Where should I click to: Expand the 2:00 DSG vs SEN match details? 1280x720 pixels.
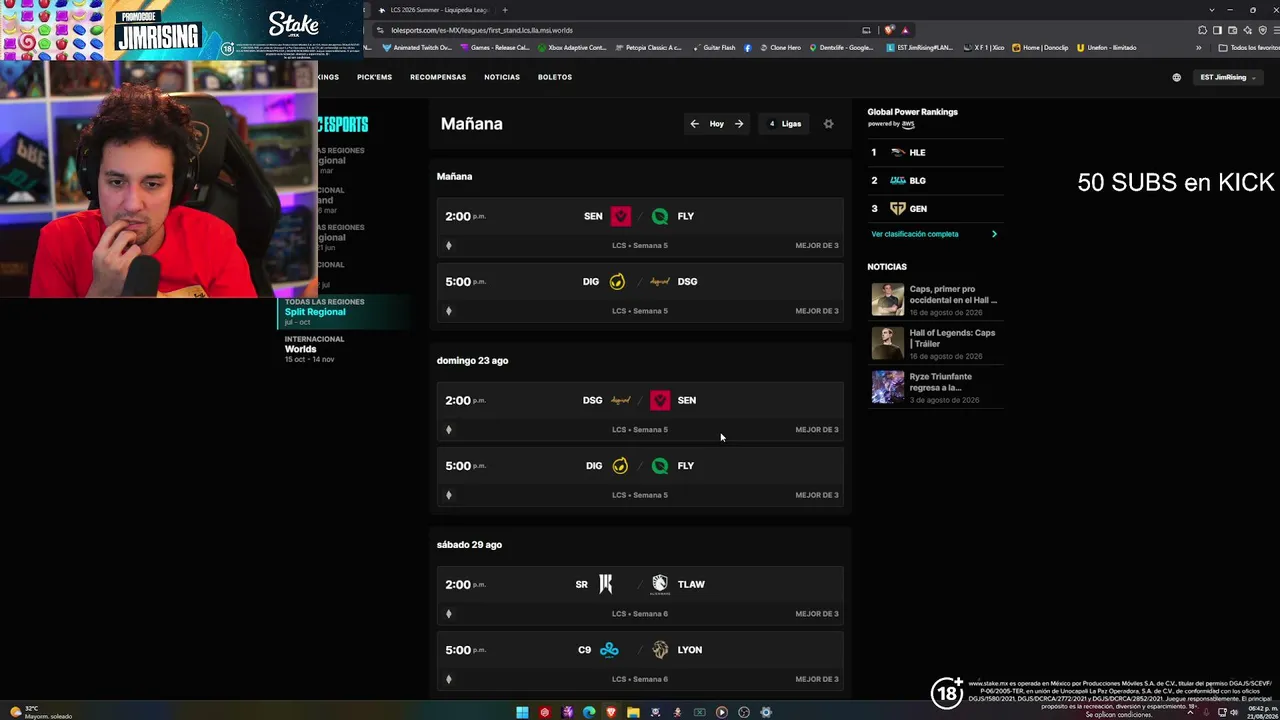tap(448, 430)
